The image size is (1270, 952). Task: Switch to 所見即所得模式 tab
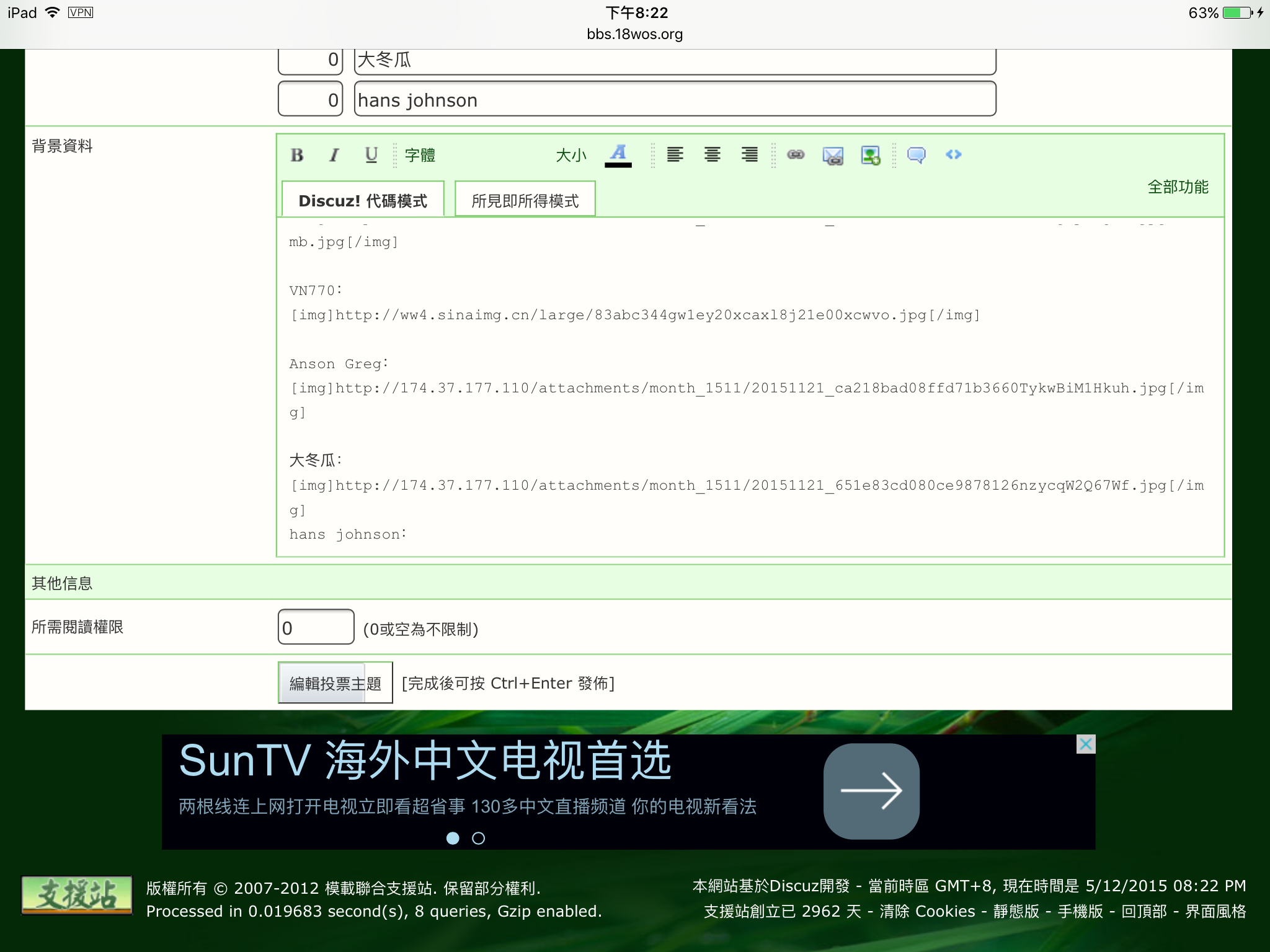(525, 200)
